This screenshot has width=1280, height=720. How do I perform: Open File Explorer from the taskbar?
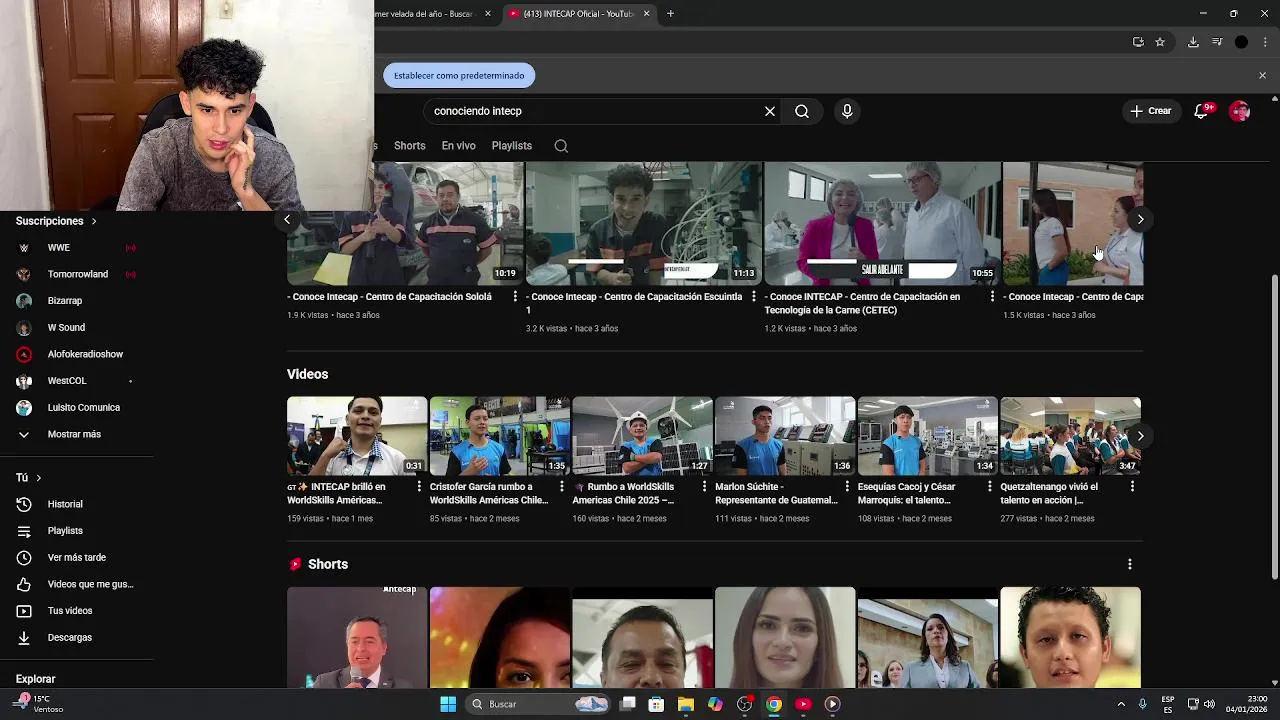[x=685, y=704]
